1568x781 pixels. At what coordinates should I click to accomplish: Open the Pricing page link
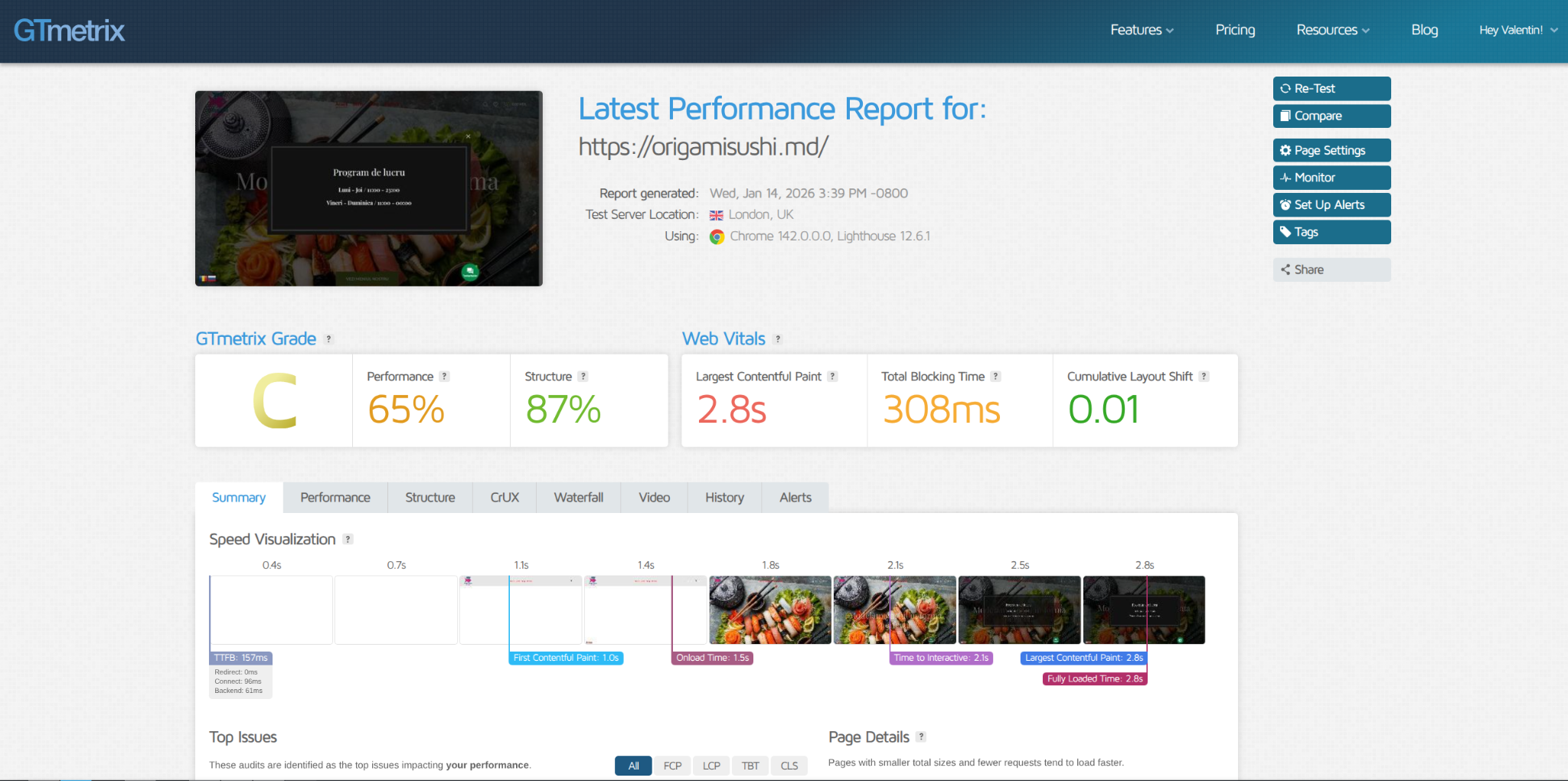click(1235, 30)
